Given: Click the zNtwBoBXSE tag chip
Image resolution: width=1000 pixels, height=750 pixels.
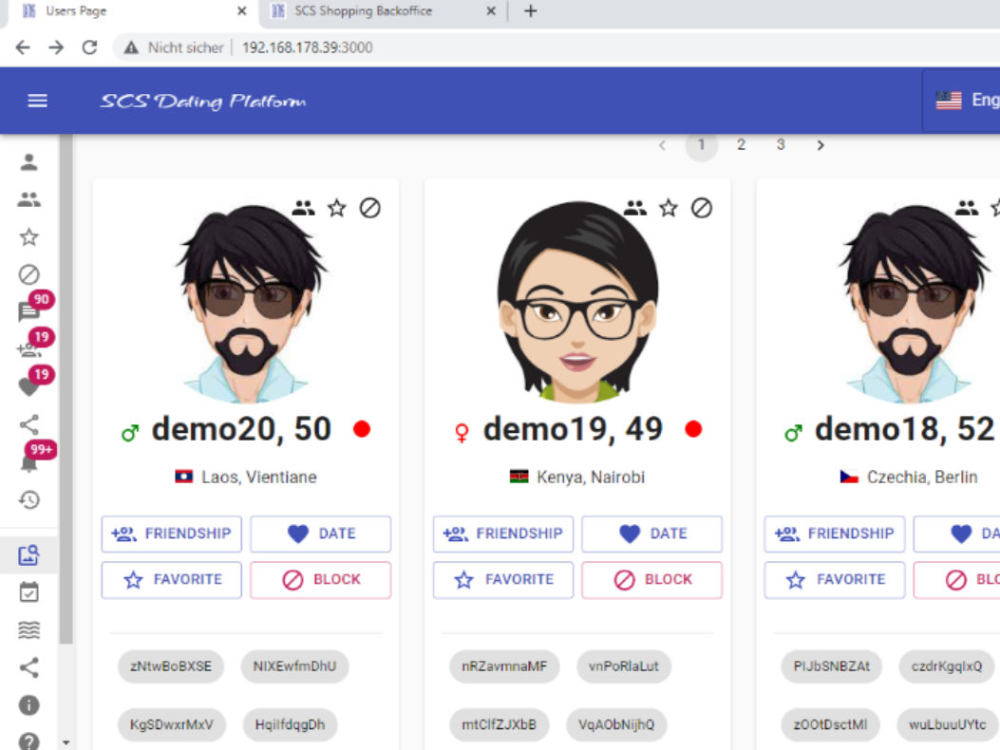Looking at the screenshot, I should [x=171, y=666].
